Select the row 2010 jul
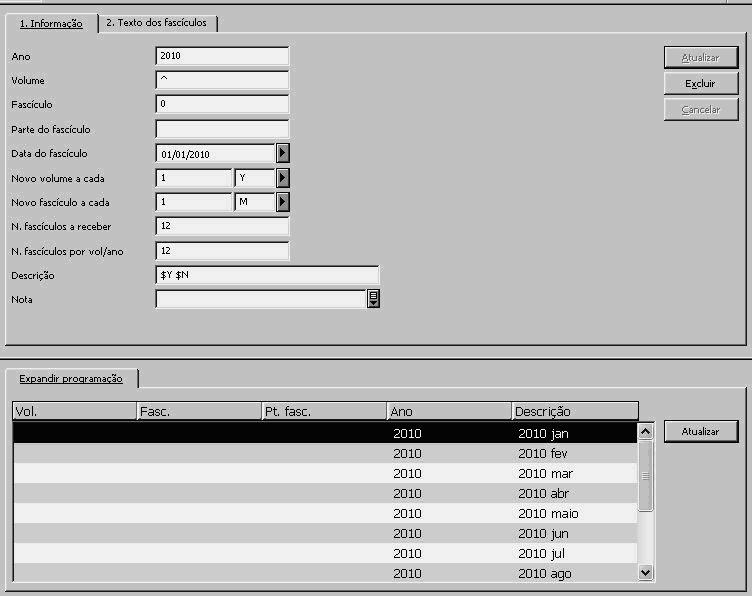The height and width of the screenshot is (596, 752). coord(325,553)
